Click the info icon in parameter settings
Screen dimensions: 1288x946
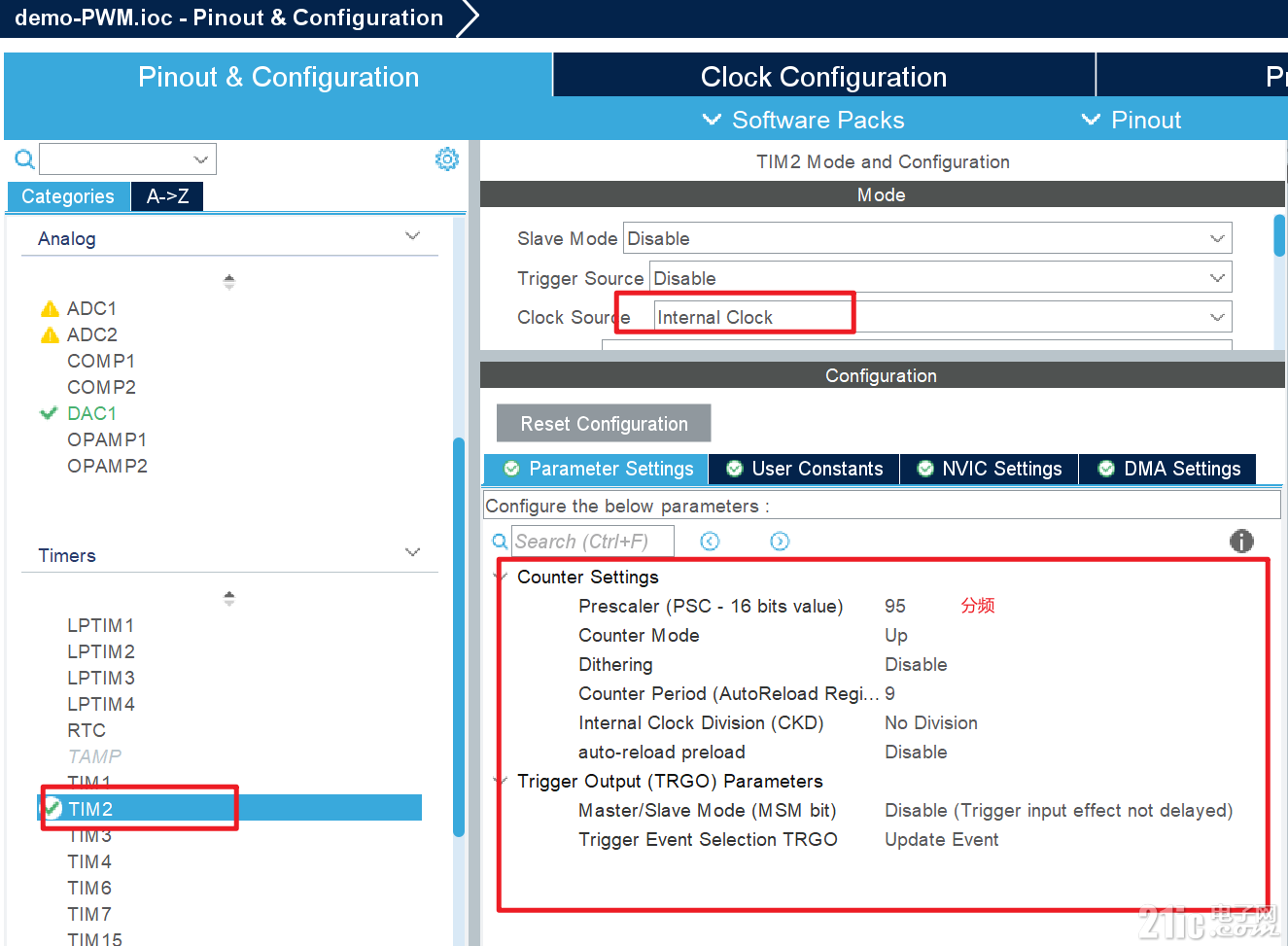(x=1241, y=541)
